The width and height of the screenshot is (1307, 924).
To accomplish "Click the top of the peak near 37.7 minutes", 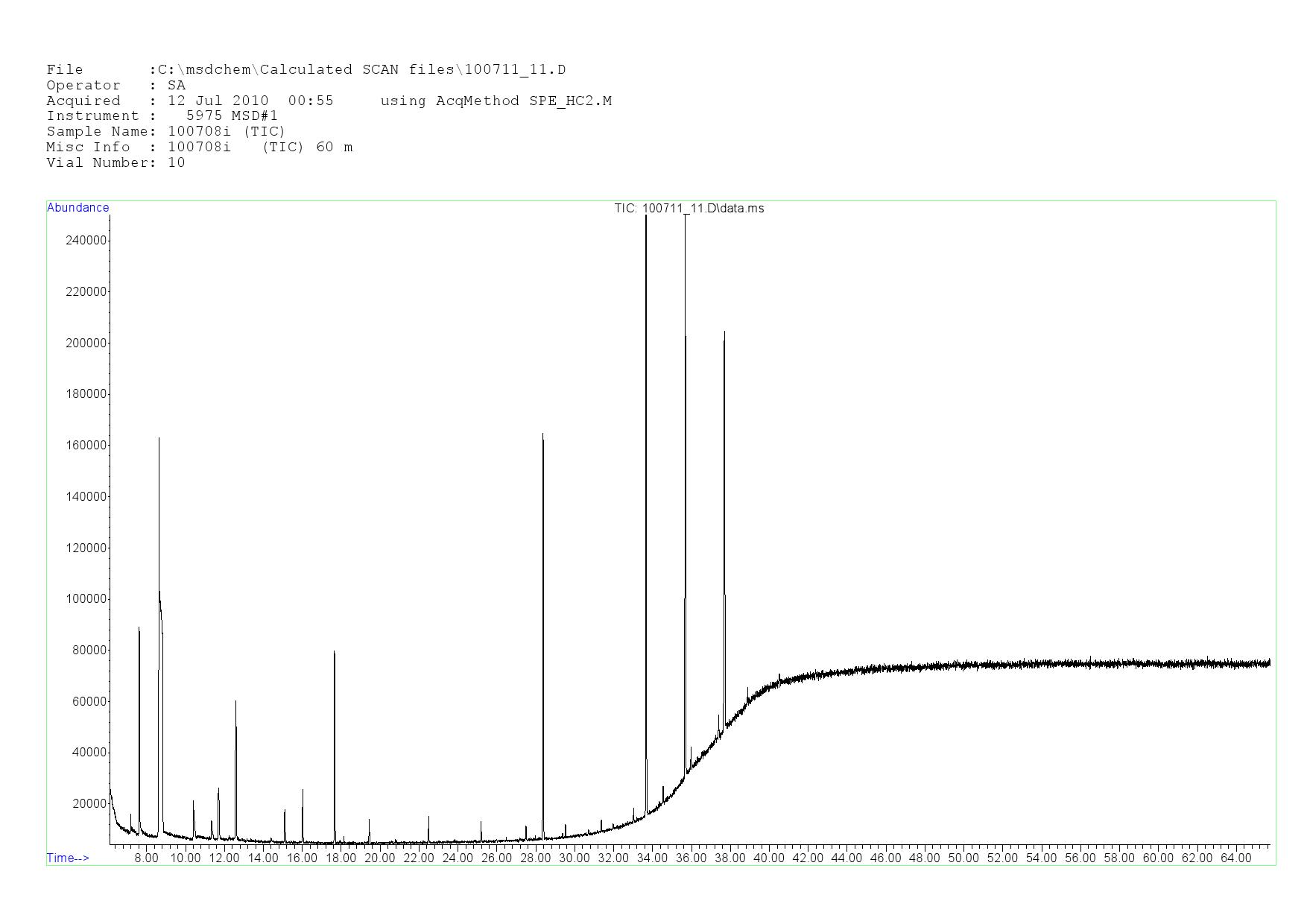I will (724, 332).
